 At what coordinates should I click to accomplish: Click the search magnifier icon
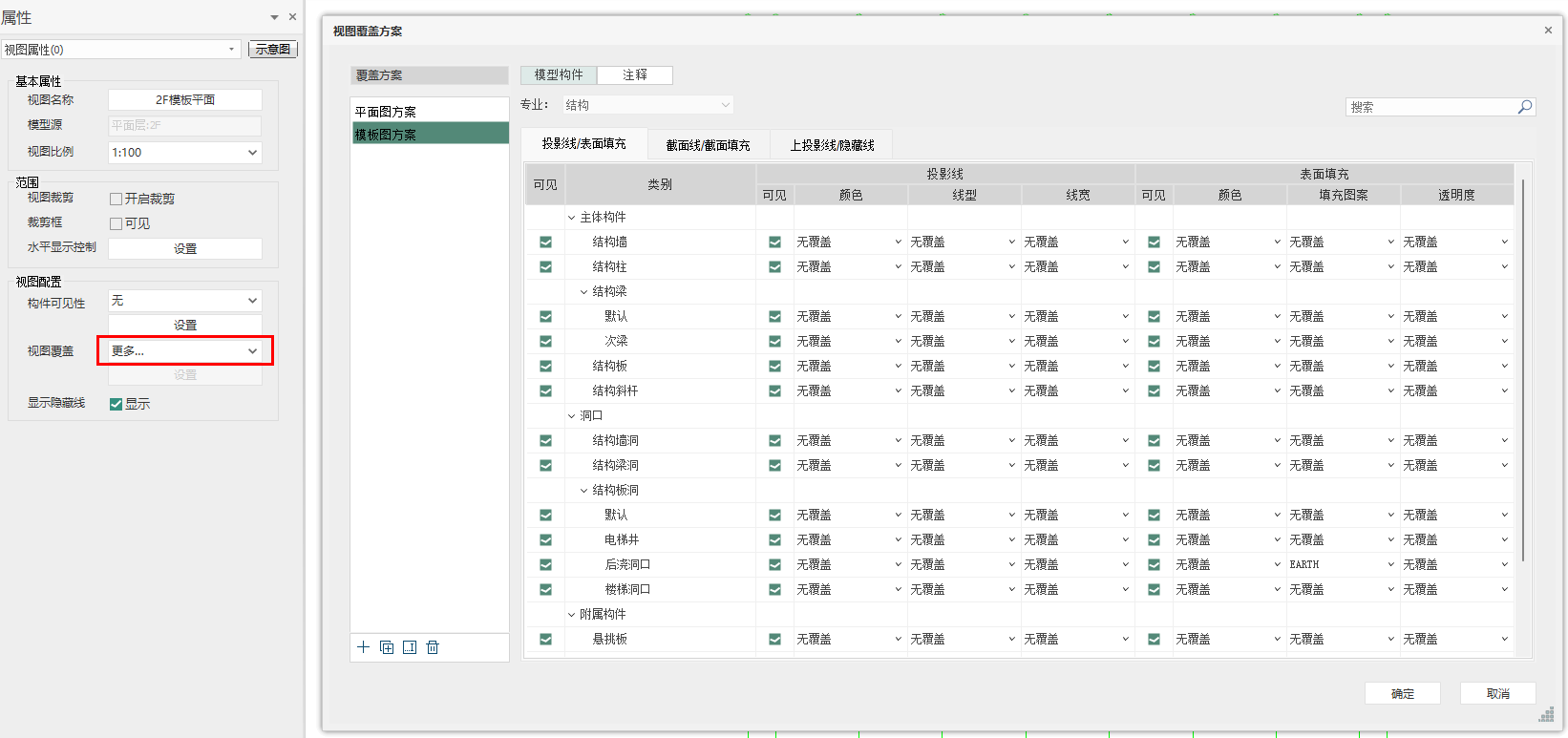[1525, 107]
